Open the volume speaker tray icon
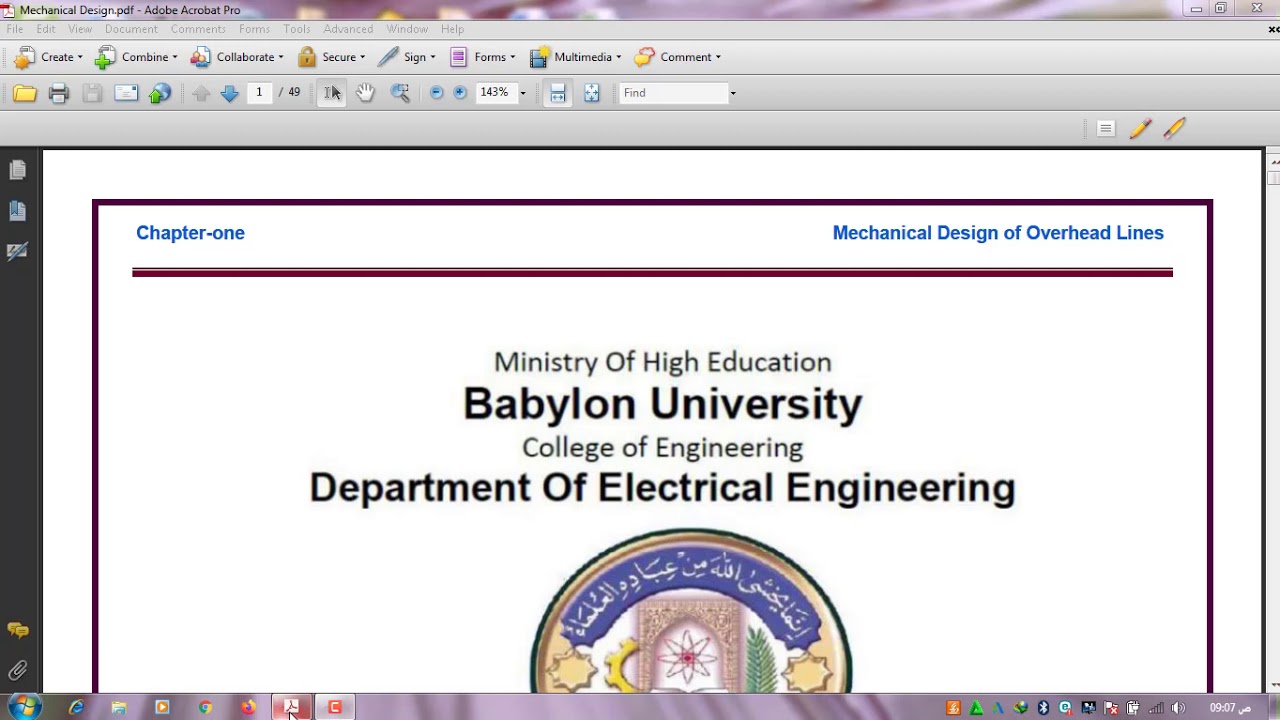Viewport: 1280px width, 720px height. tap(1178, 708)
